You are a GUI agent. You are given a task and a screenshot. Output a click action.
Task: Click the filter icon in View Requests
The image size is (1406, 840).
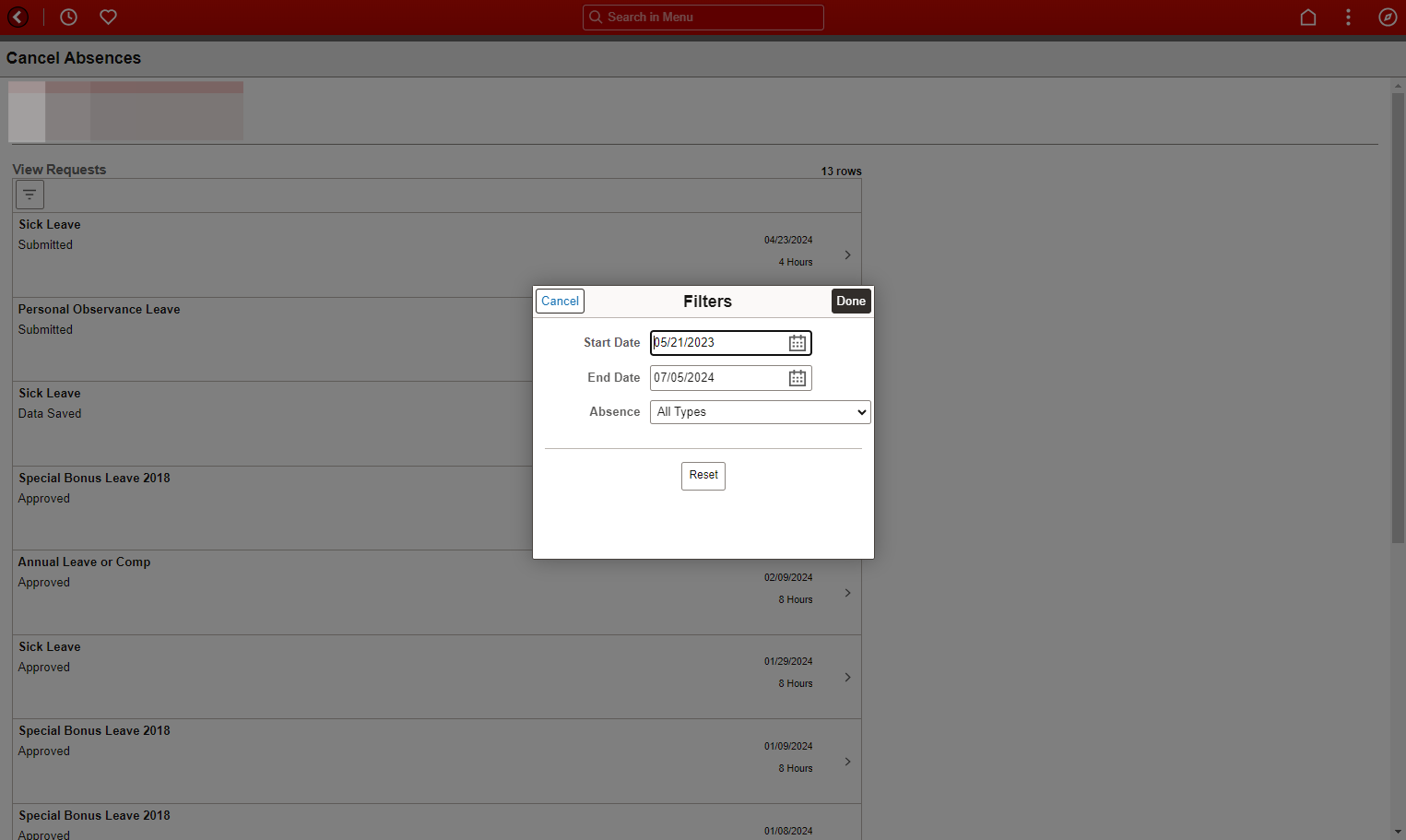(30, 195)
